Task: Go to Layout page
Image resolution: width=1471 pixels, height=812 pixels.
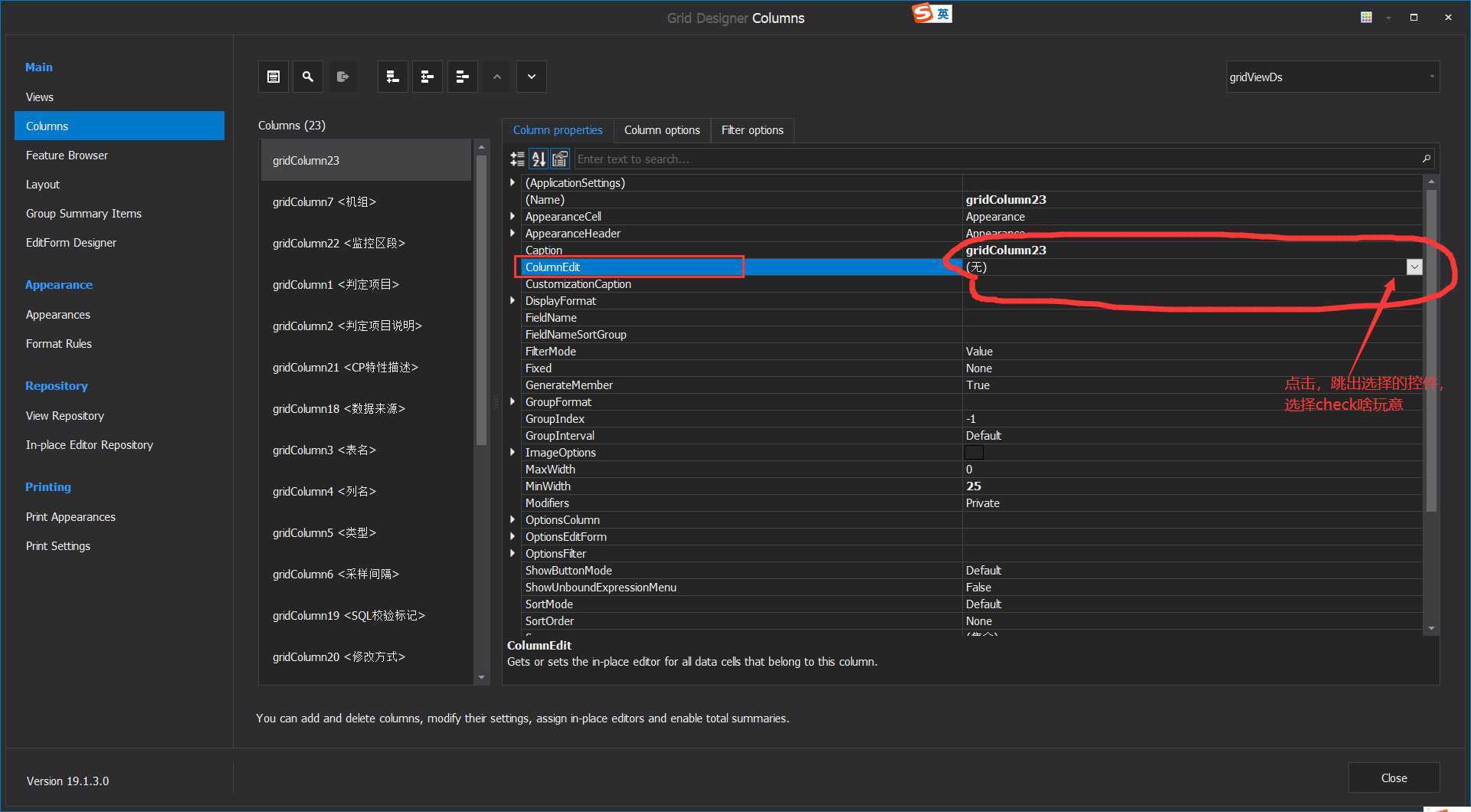Action: tap(119, 184)
